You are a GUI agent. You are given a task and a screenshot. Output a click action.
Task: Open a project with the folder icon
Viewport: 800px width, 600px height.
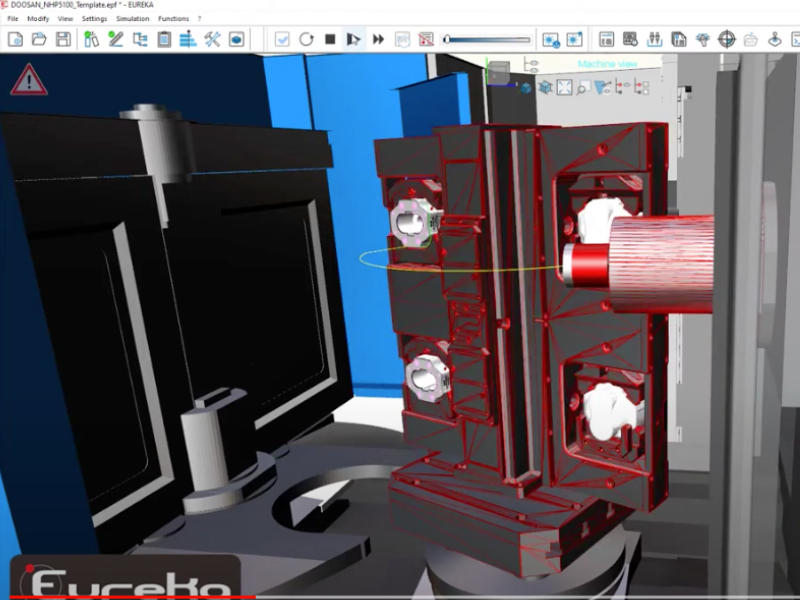point(39,39)
